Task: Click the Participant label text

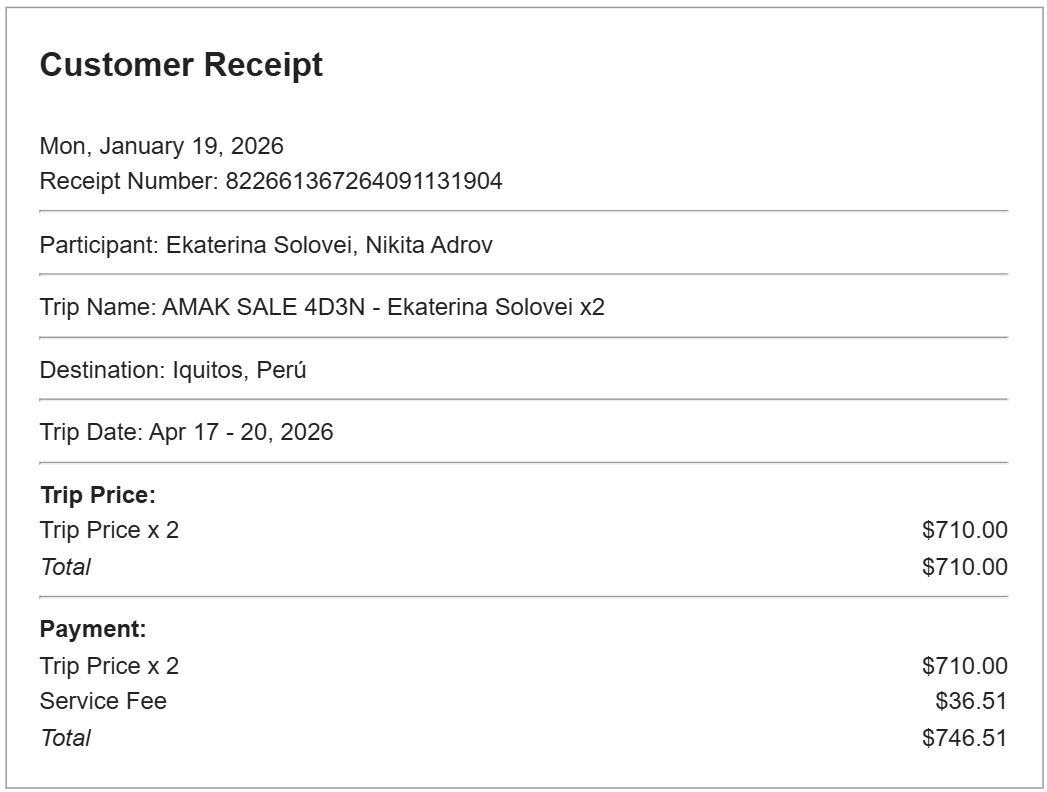Action: pos(97,245)
